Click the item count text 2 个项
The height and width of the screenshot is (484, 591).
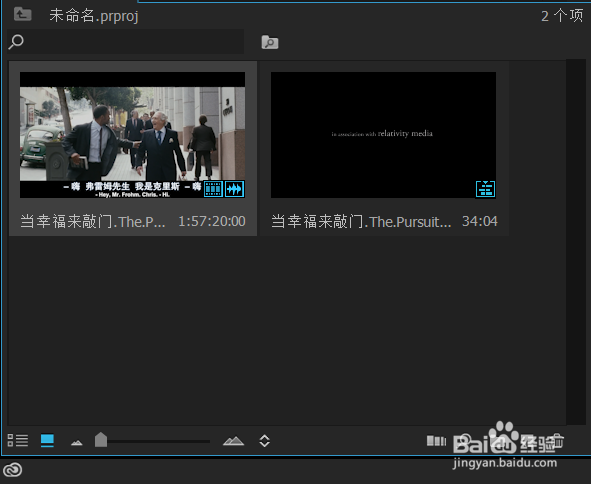562,16
